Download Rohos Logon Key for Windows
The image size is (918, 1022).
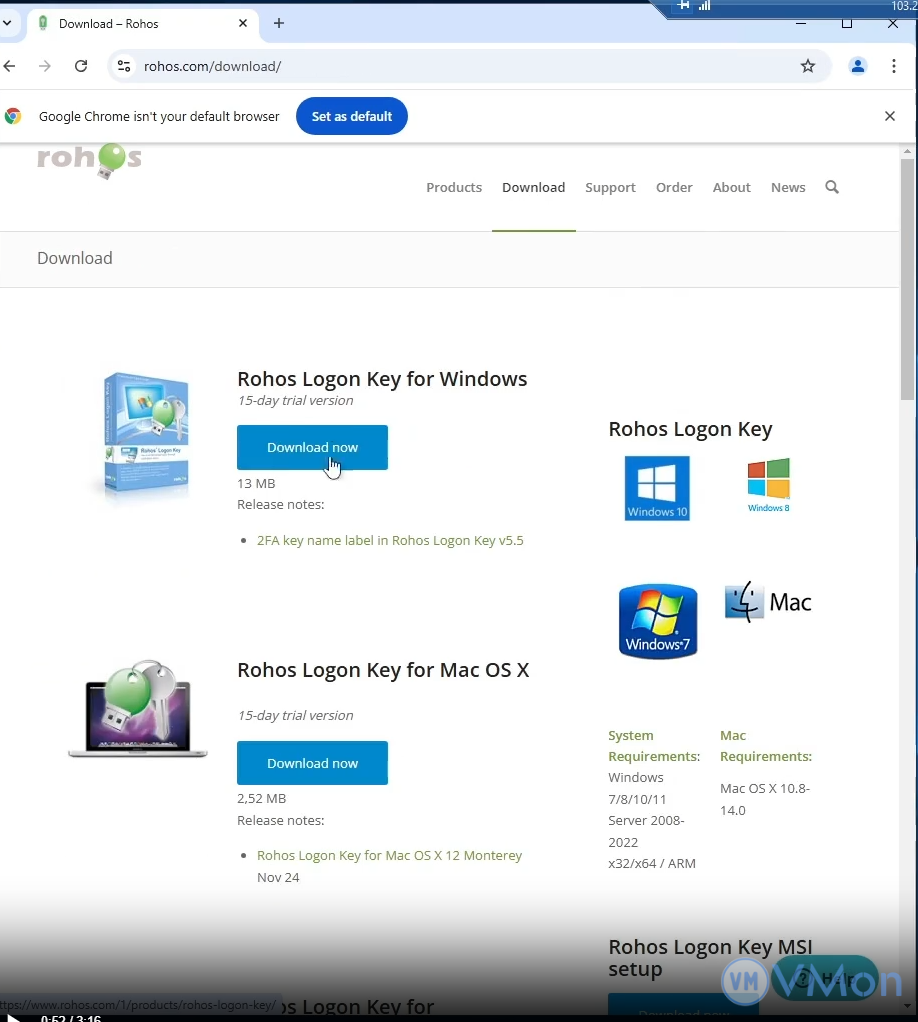(312, 447)
